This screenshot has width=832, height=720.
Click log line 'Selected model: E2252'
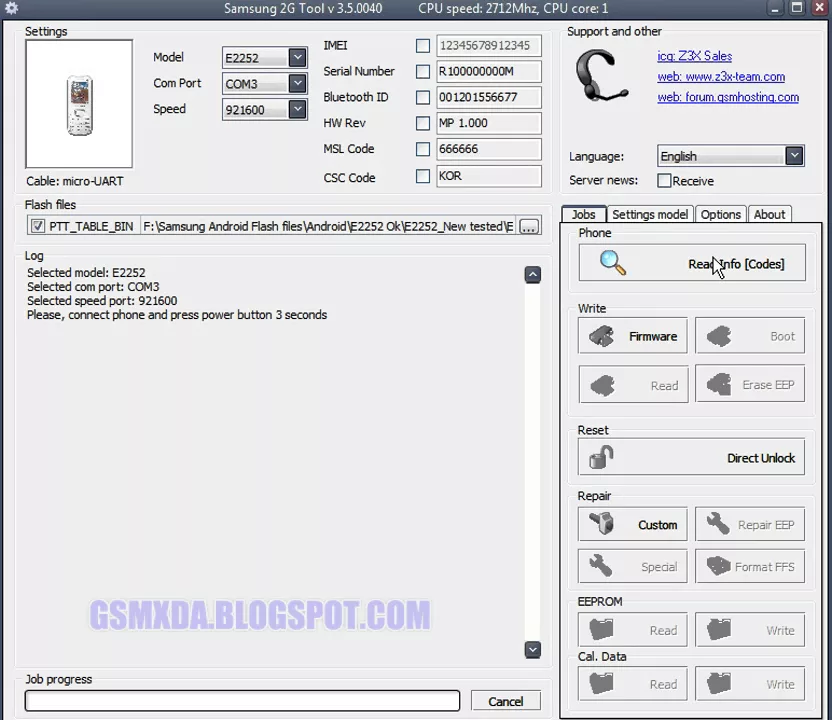[86, 273]
